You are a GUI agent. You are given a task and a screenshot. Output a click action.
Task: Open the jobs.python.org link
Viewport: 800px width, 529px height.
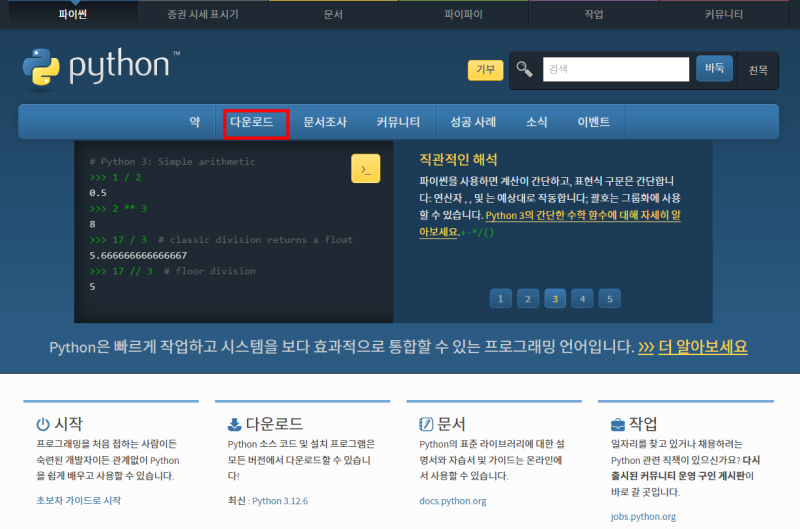643,516
